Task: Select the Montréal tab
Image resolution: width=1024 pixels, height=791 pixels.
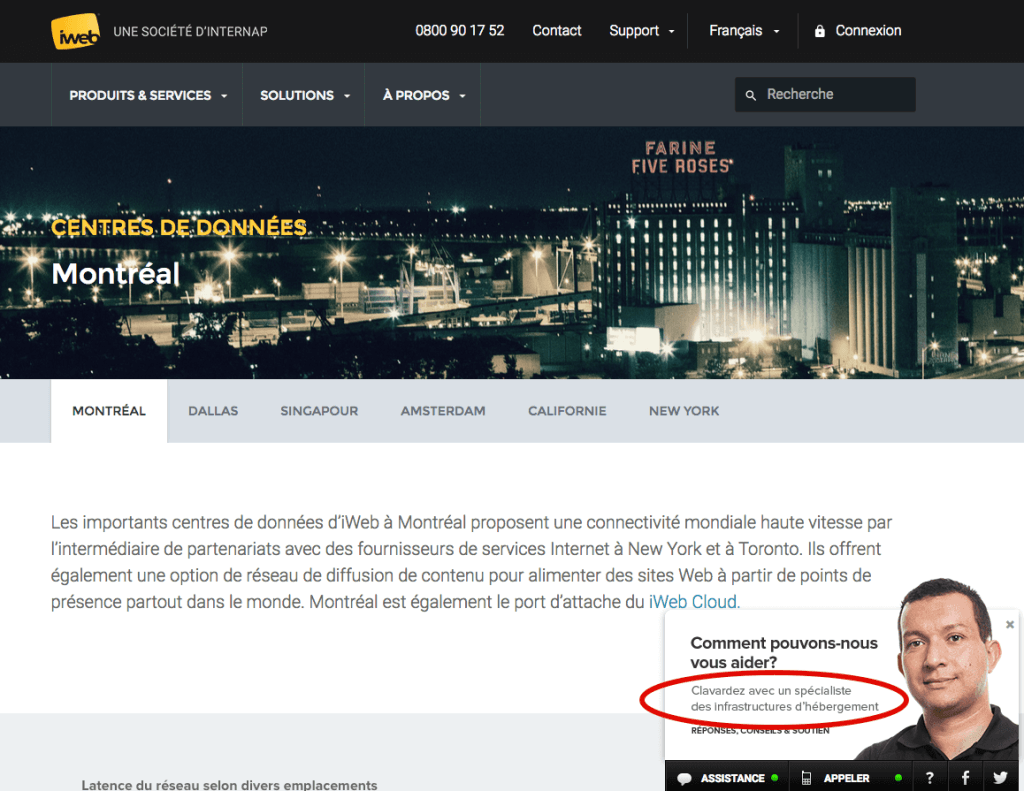Action: coord(109,411)
